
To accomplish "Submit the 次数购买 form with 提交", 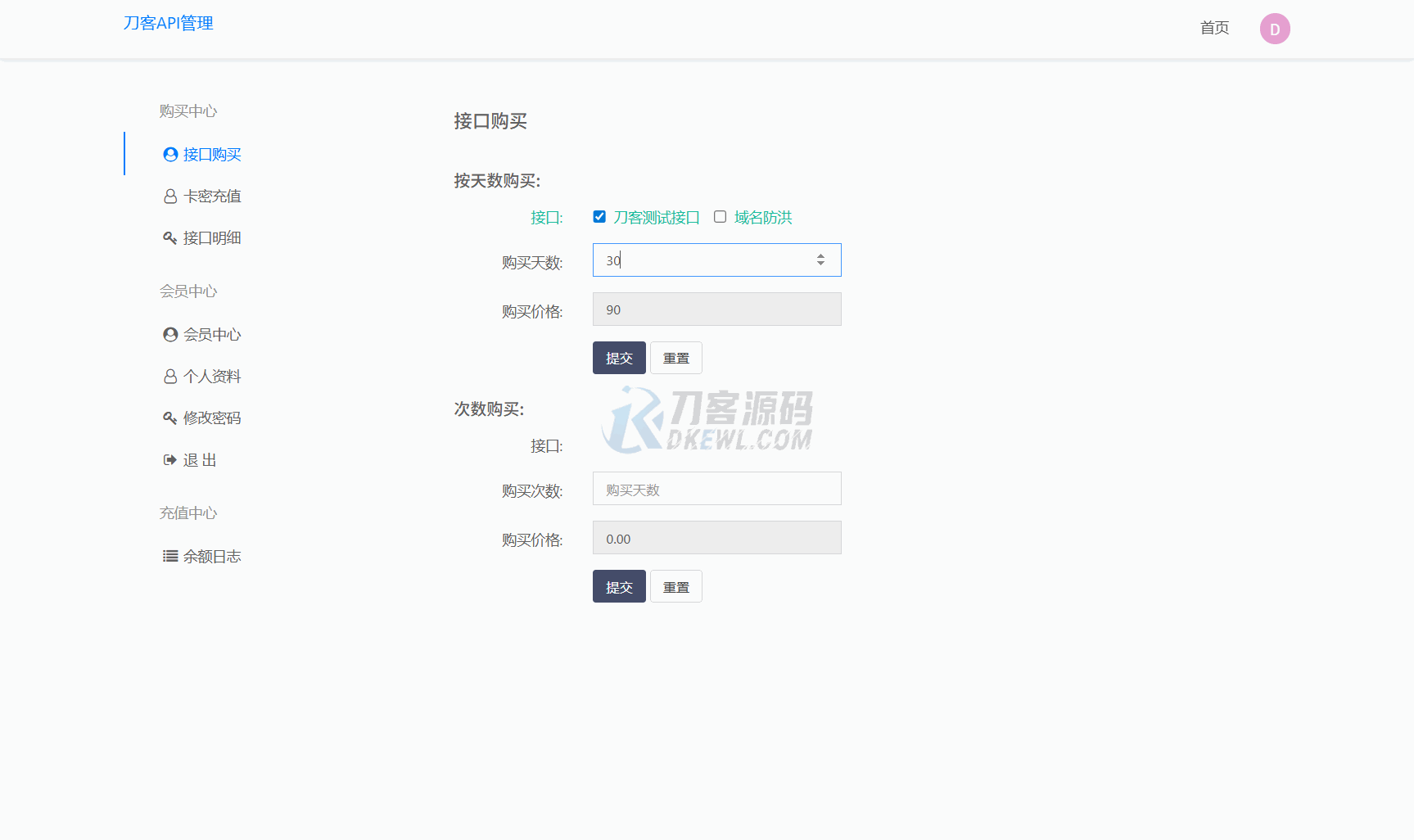I will tap(619, 587).
